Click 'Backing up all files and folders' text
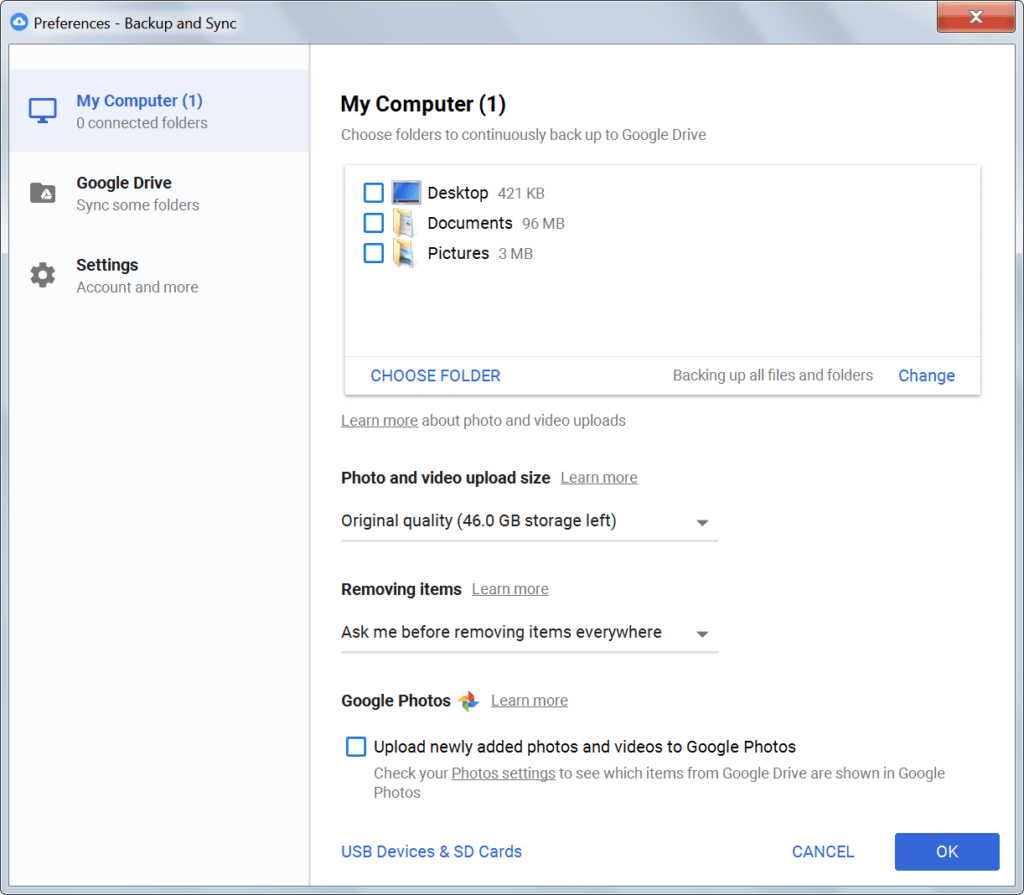The width and height of the screenshot is (1024, 895). pos(773,376)
